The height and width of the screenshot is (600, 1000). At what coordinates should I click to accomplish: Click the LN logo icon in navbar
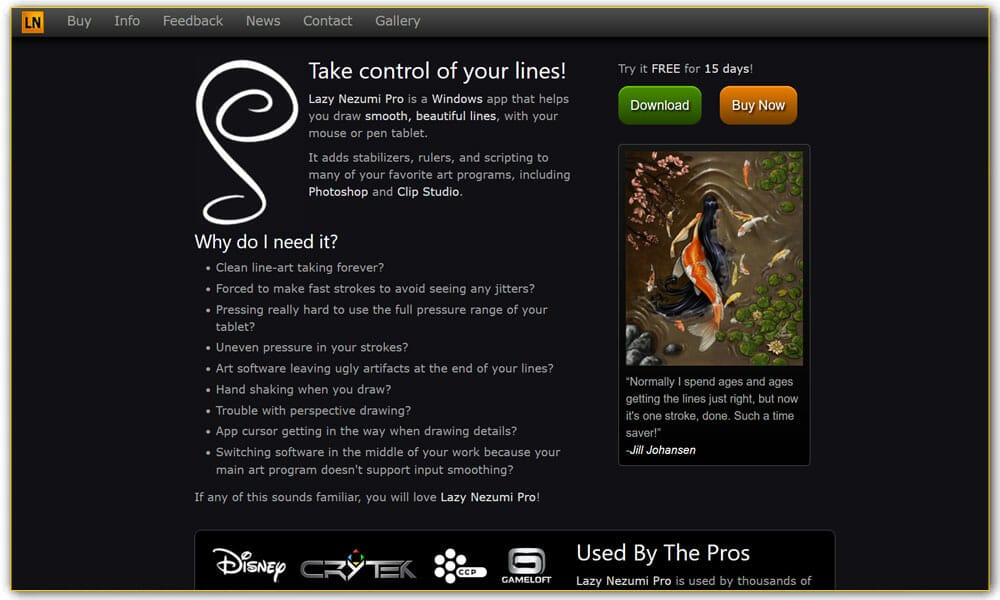click(33, 22)
